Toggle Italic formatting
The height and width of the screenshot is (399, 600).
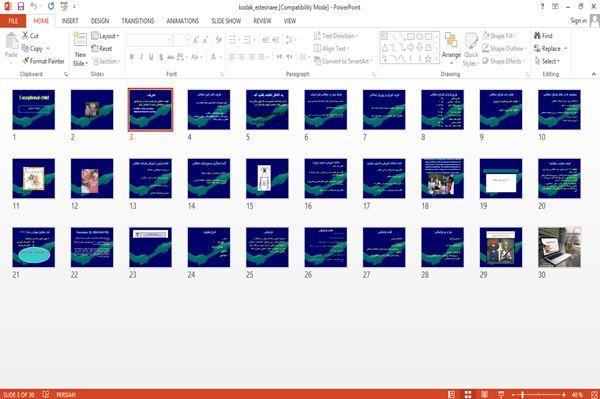point(141,57)
